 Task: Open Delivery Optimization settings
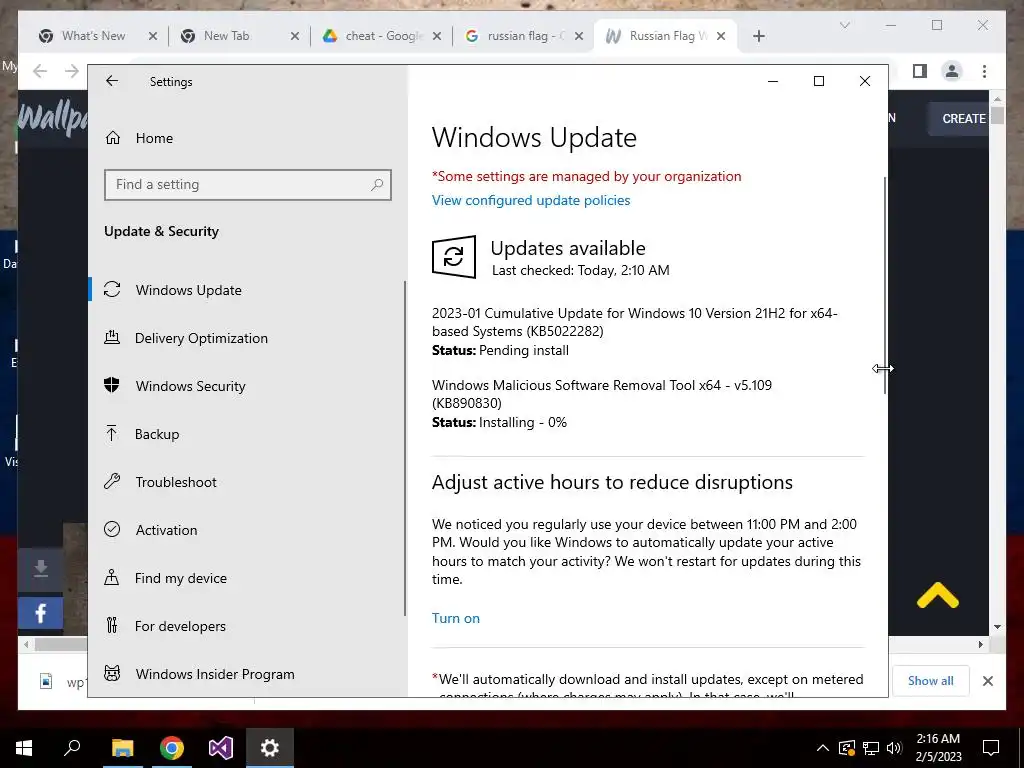pos(247,338)
